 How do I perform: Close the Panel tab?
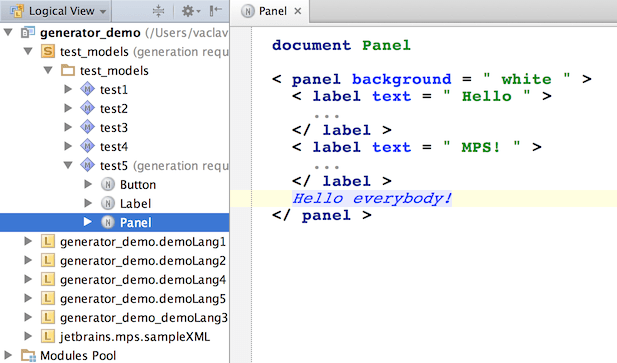click(298, 11)
